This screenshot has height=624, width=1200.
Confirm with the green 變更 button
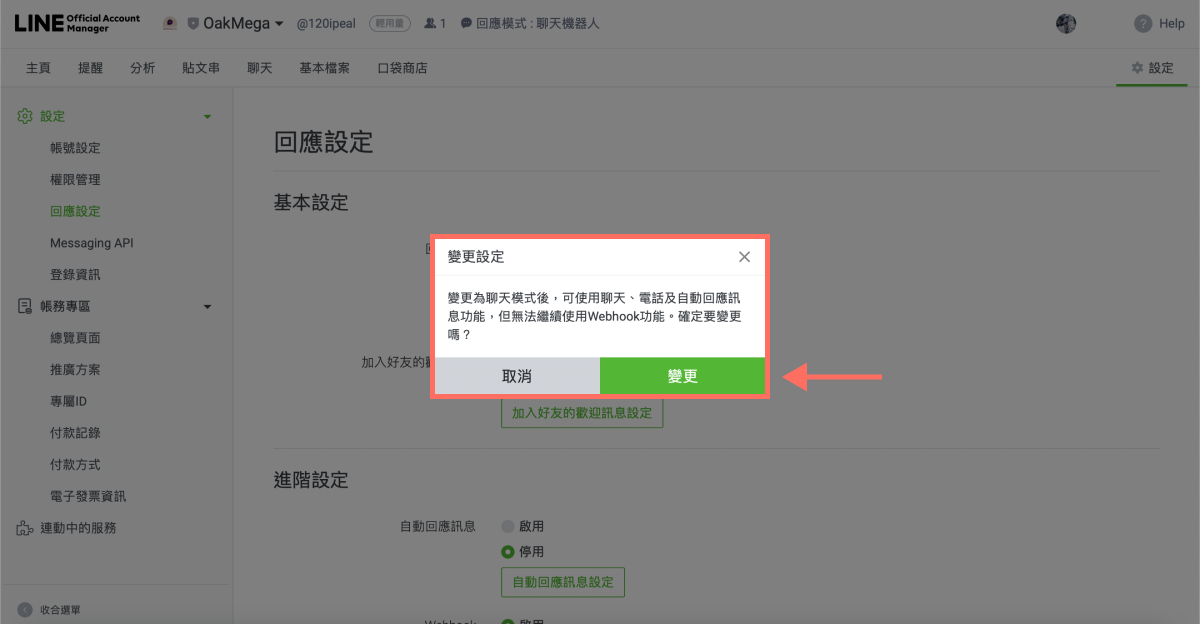(683, 376)
